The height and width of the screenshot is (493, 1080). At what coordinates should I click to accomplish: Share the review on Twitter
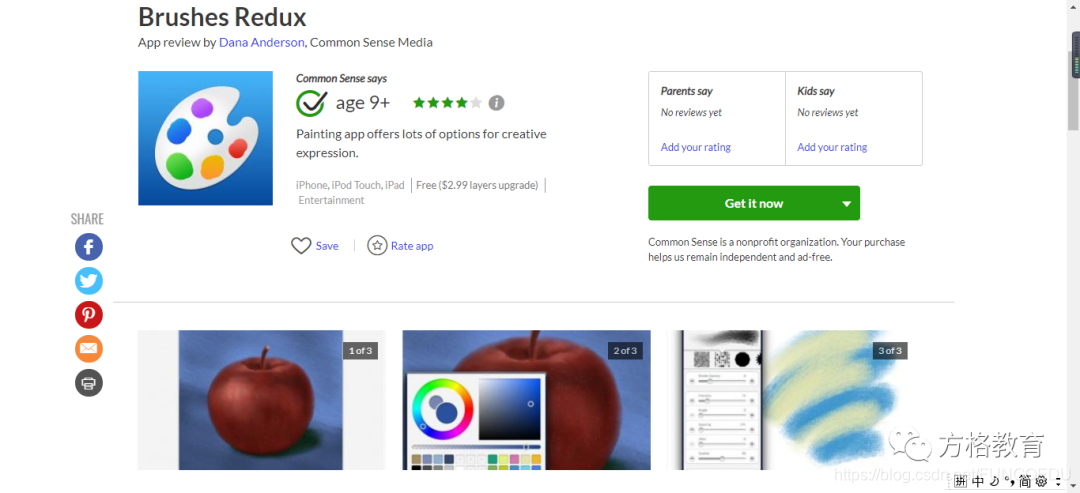tap(89, 280)
